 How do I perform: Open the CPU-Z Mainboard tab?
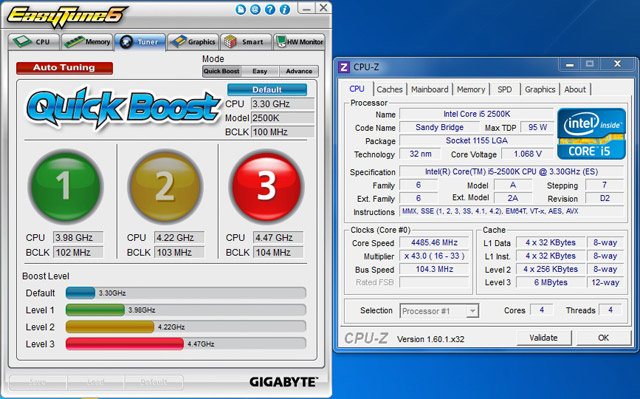pos(429,89)
